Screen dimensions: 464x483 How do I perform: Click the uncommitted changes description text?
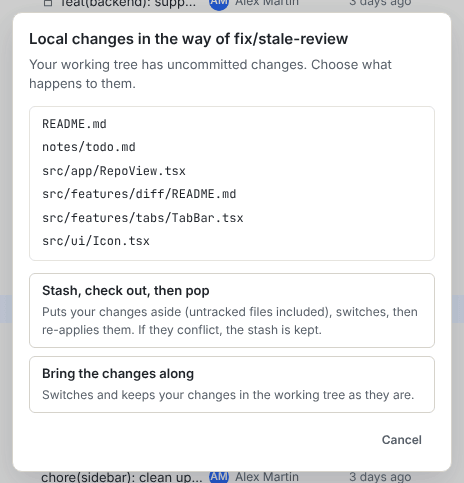pyautogui.click(x=210, y=74)
